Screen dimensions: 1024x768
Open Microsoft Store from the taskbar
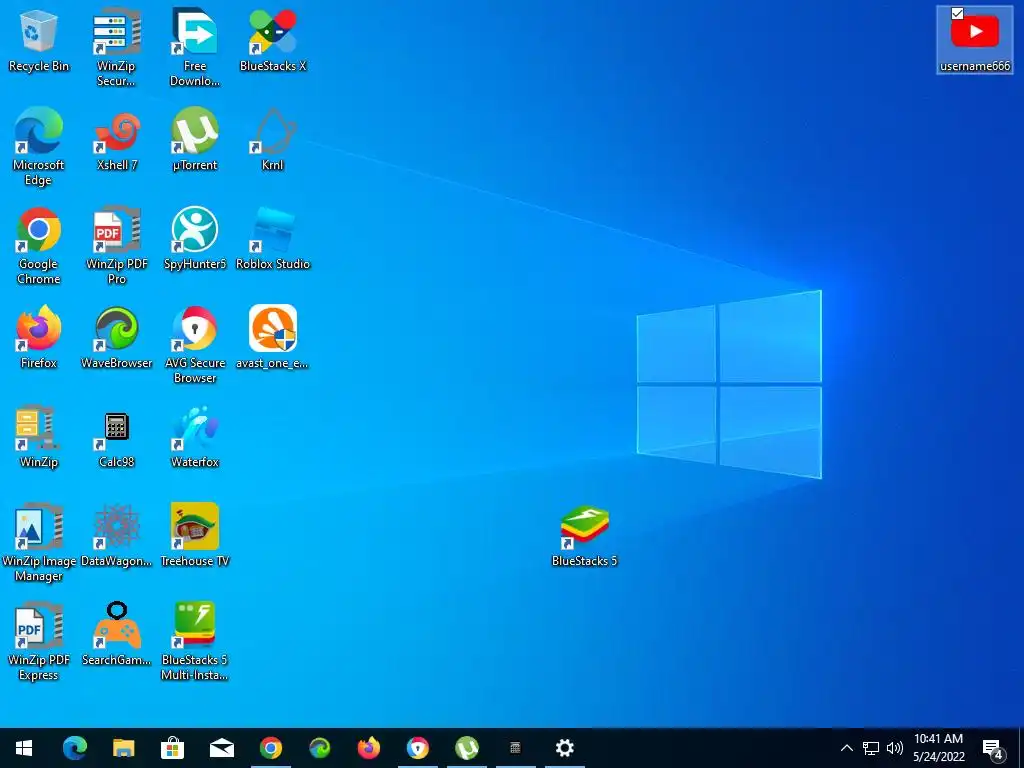point(172,748)
